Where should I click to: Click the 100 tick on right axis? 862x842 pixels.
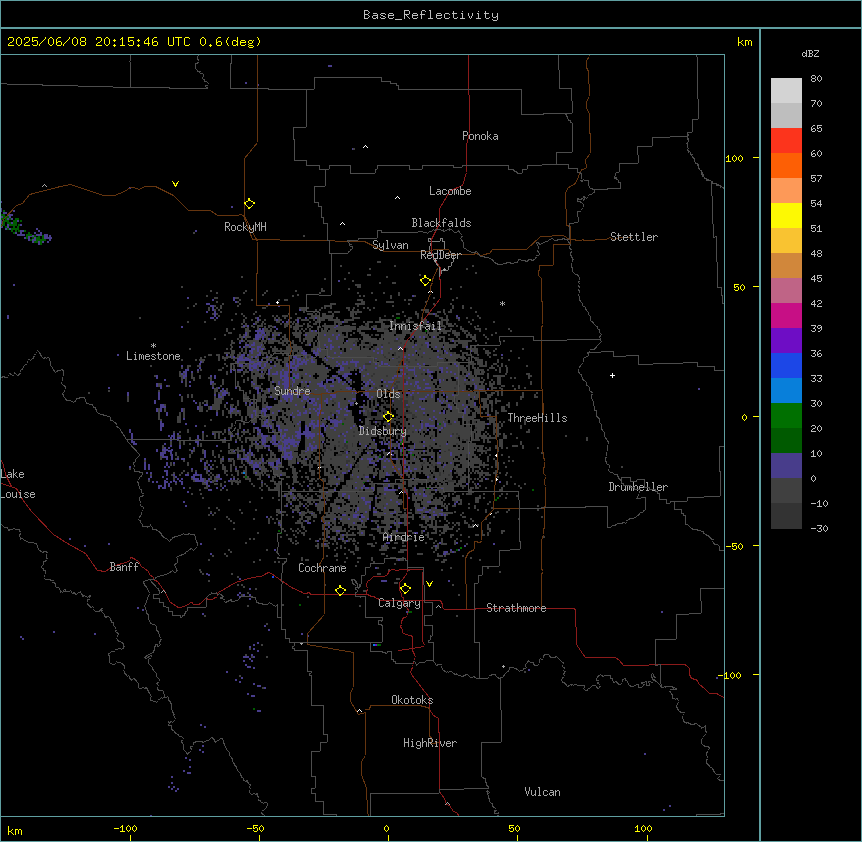coord(734,158)
